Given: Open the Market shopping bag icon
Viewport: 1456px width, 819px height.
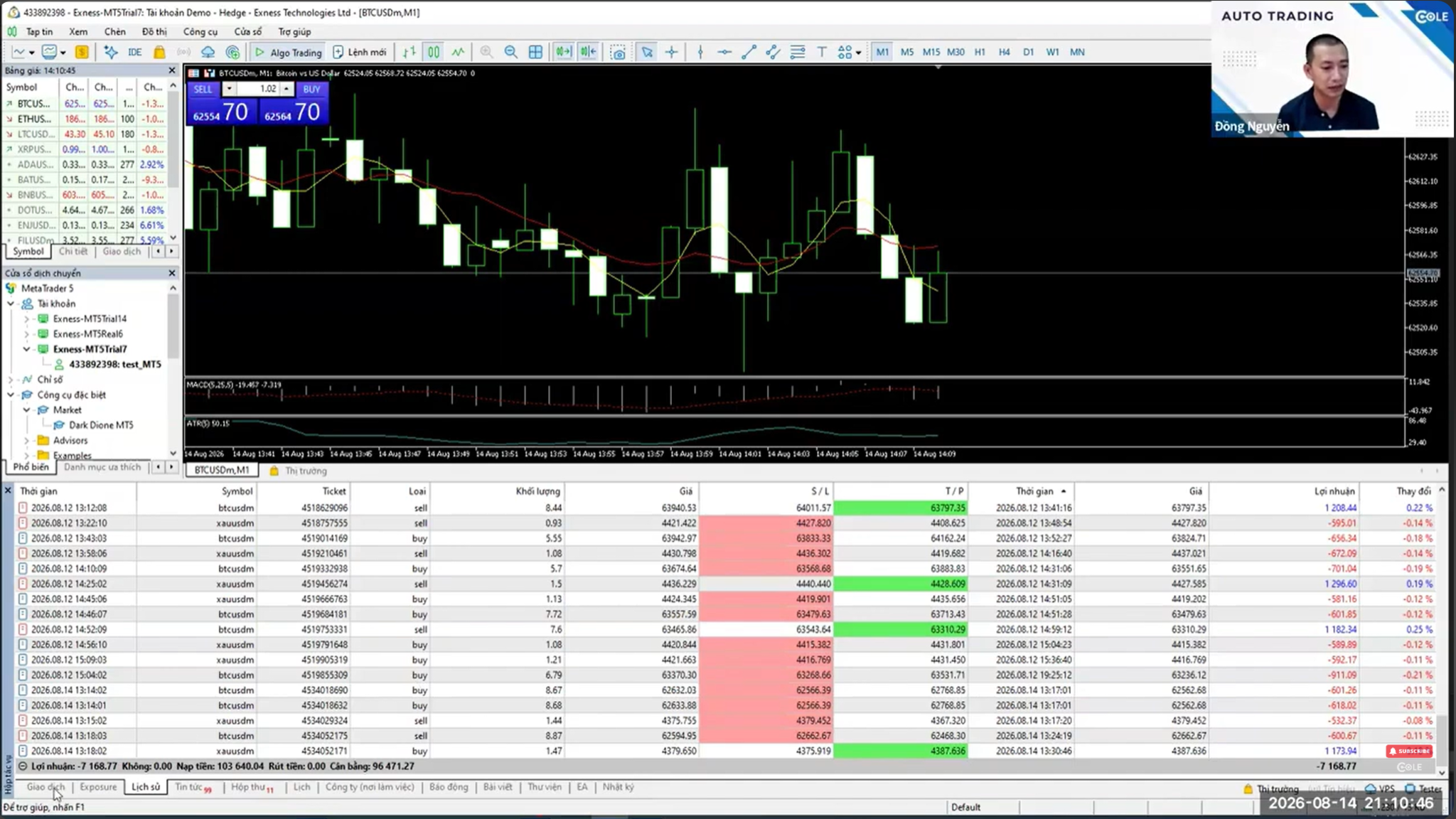Looking at the screenshot, I should 159,52.
